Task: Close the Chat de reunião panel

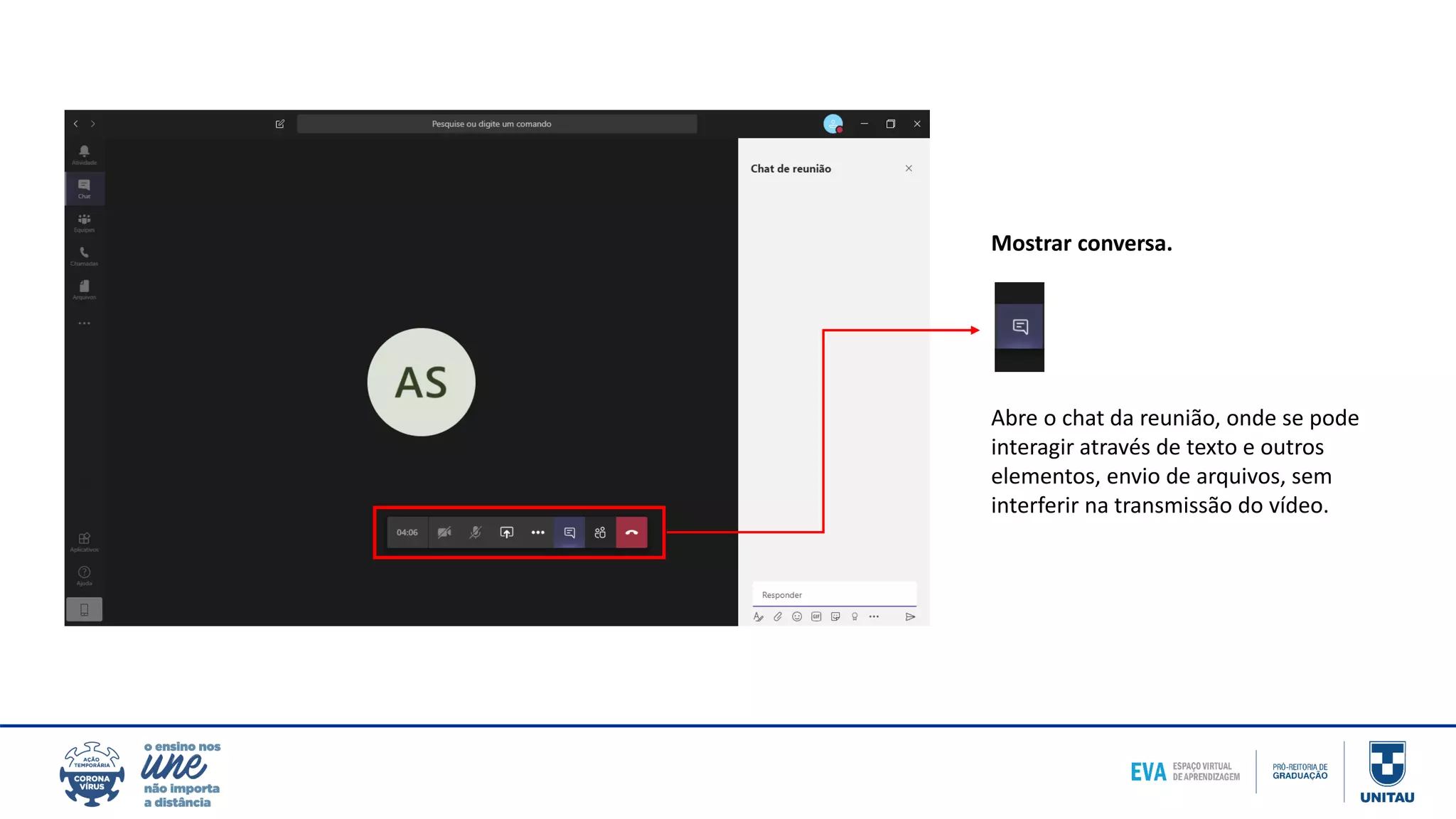Action: (x=909, y=168)
